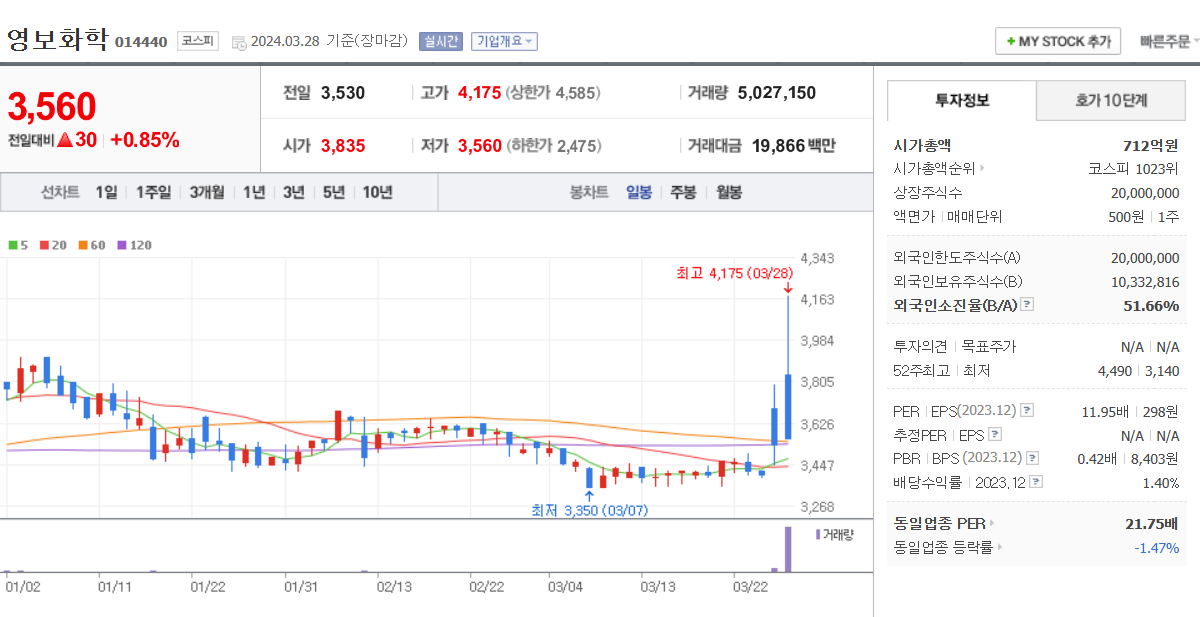
Task: Click the 고가 4,175 value
Action: point(479,93)
